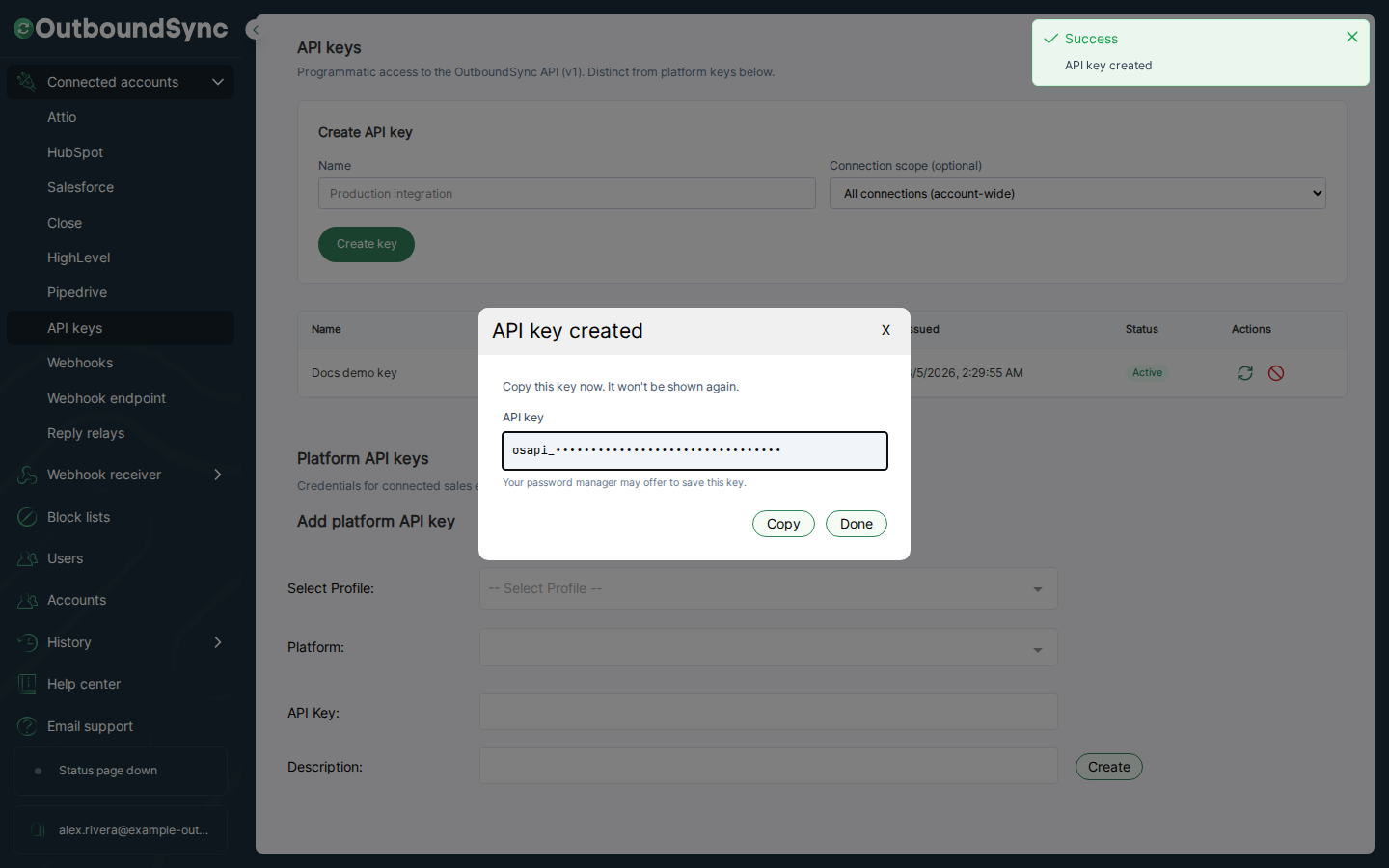Open the Help center link
This screenshot has width=1389, height=868.
pos(84,684)
